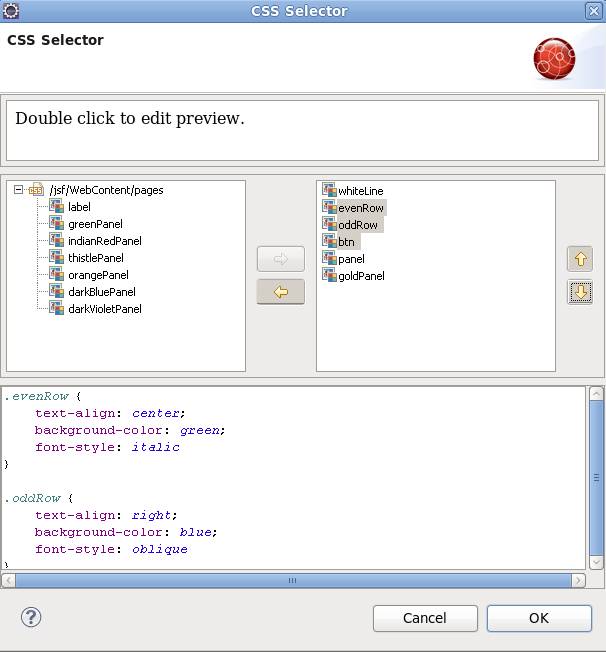The image size is (606, 652).
Task: Select btn in the chosen list
Action: point(346,242)
